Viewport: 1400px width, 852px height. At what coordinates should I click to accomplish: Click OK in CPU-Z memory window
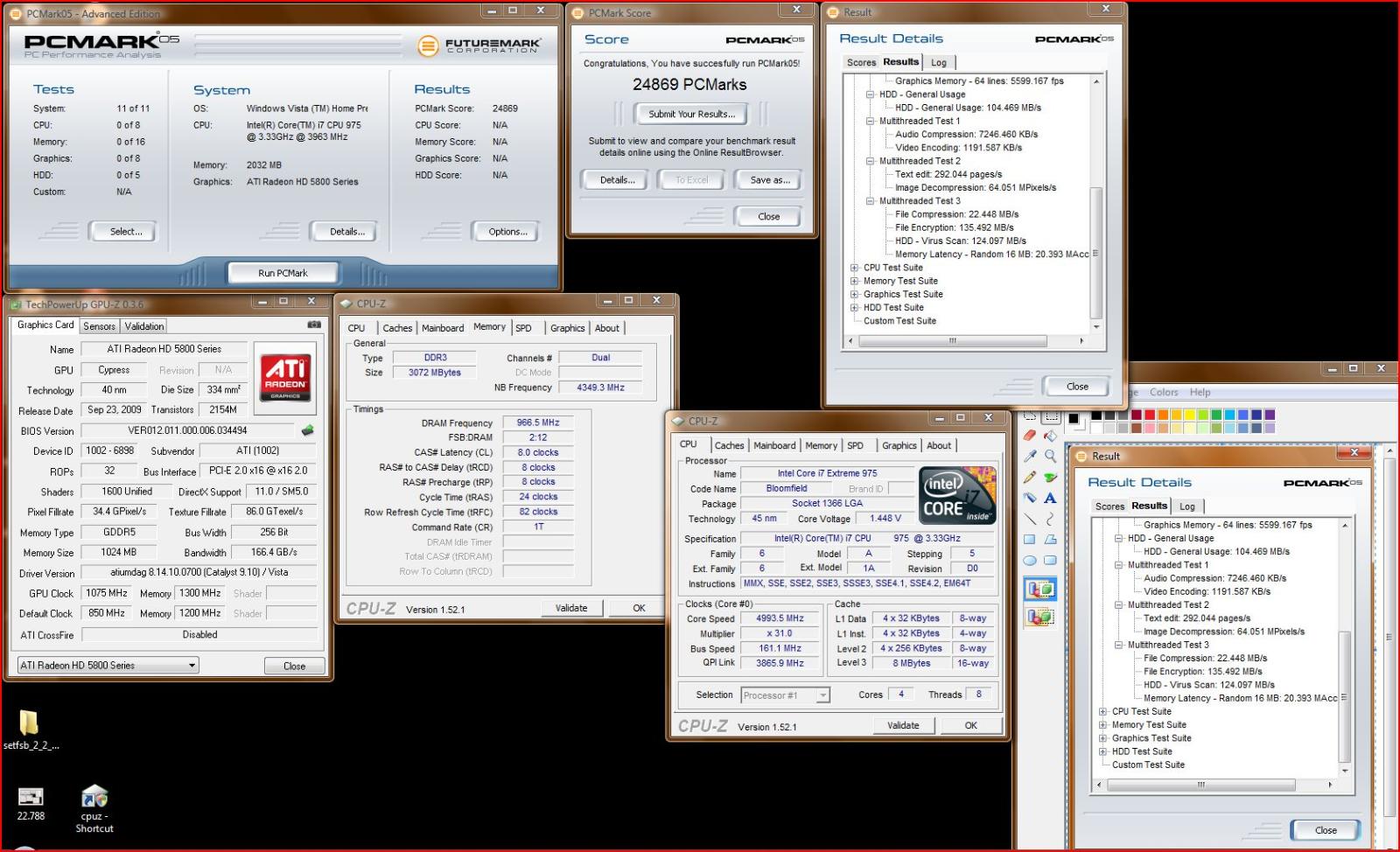click(x=639, y=608)
